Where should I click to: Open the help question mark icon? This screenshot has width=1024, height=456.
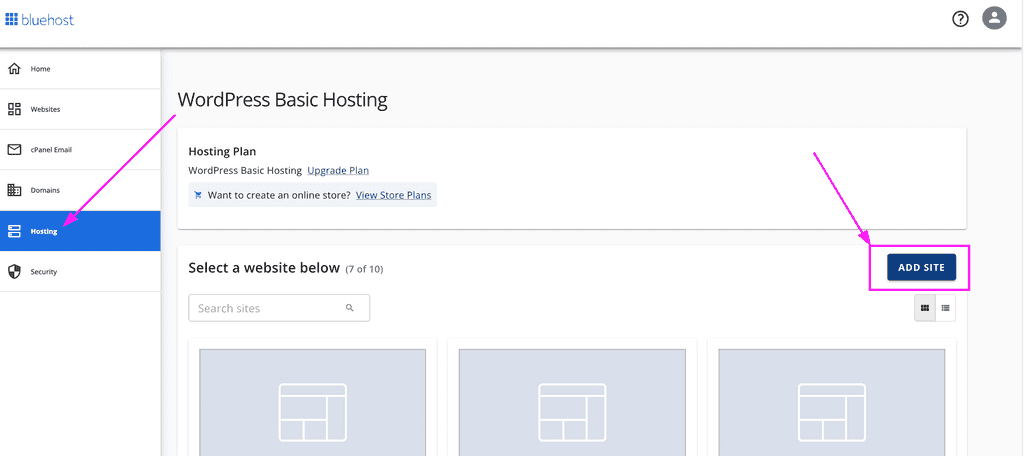point(960,19)
